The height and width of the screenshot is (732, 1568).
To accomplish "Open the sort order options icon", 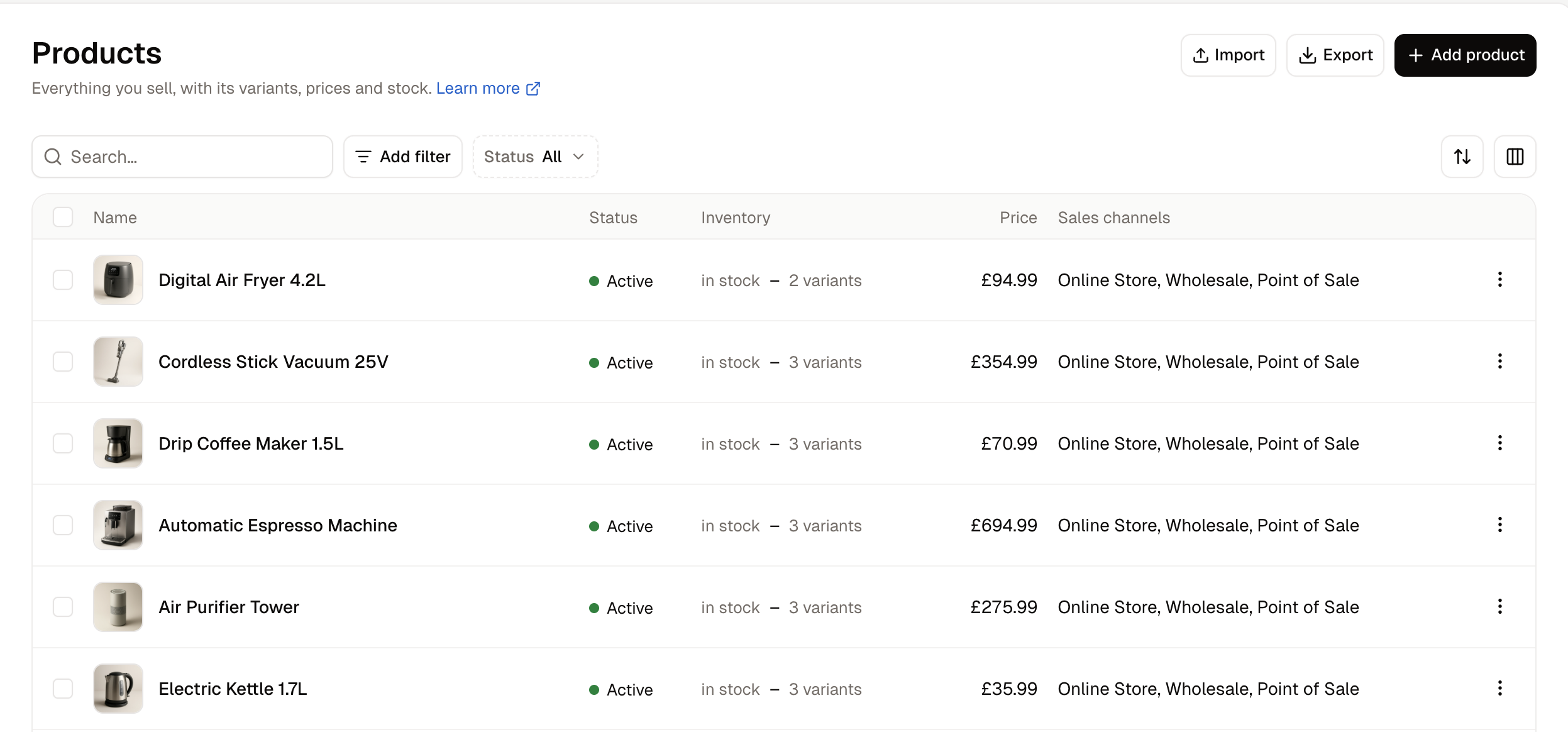I will 1462,157.
